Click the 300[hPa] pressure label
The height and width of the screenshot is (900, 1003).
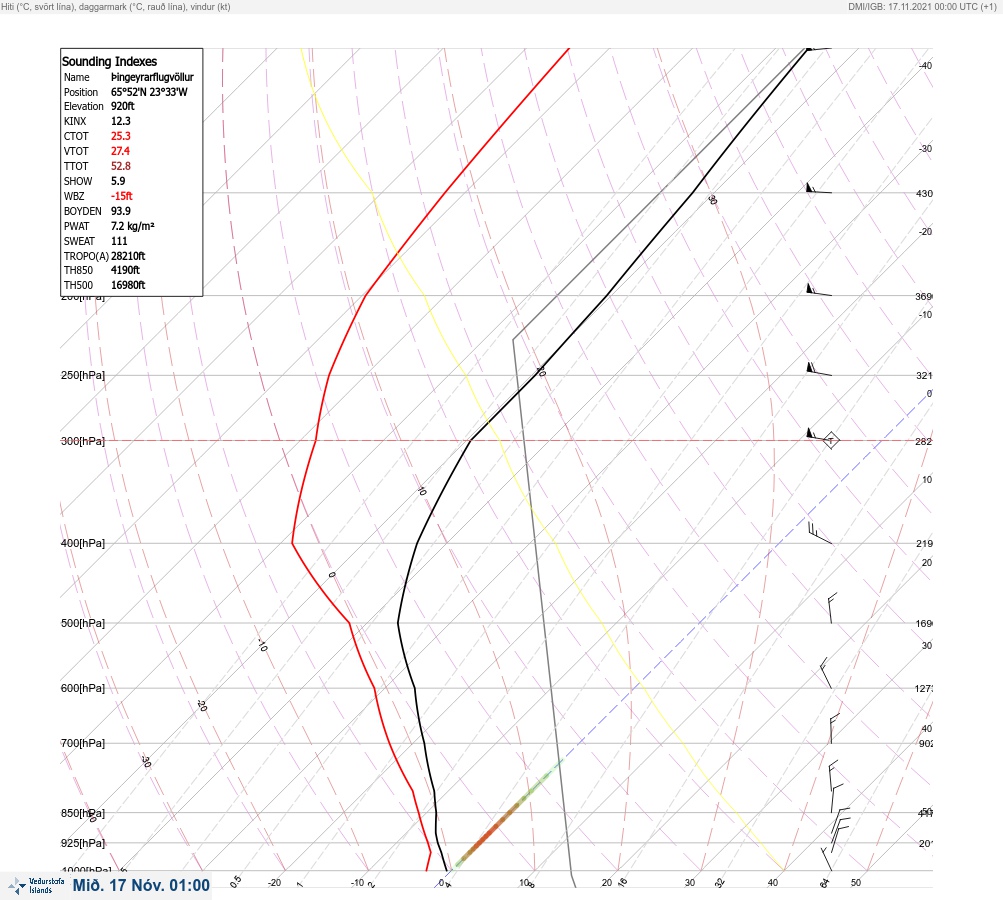point(83,441)
